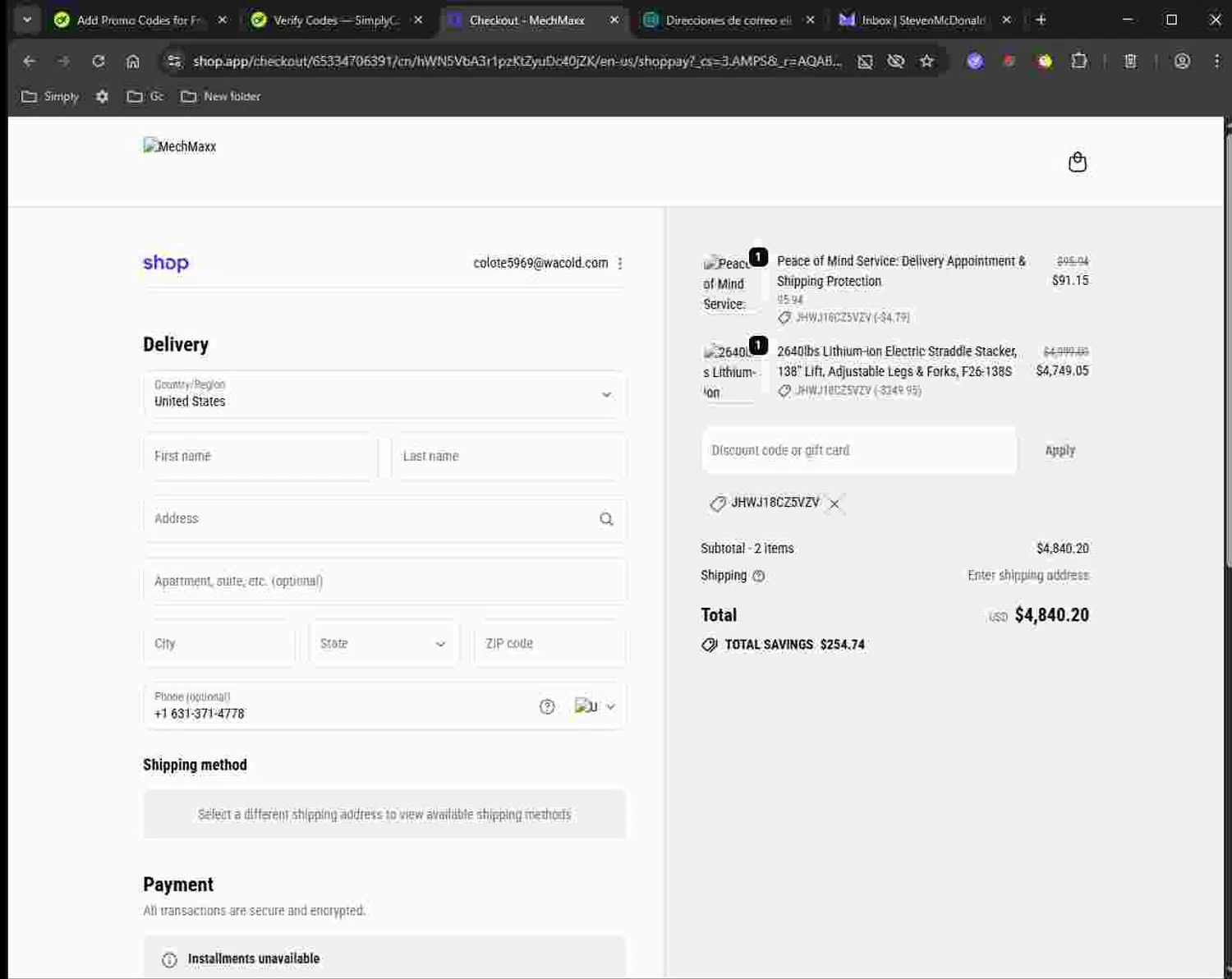Click the Apartment, suite field

pos(384,581)
